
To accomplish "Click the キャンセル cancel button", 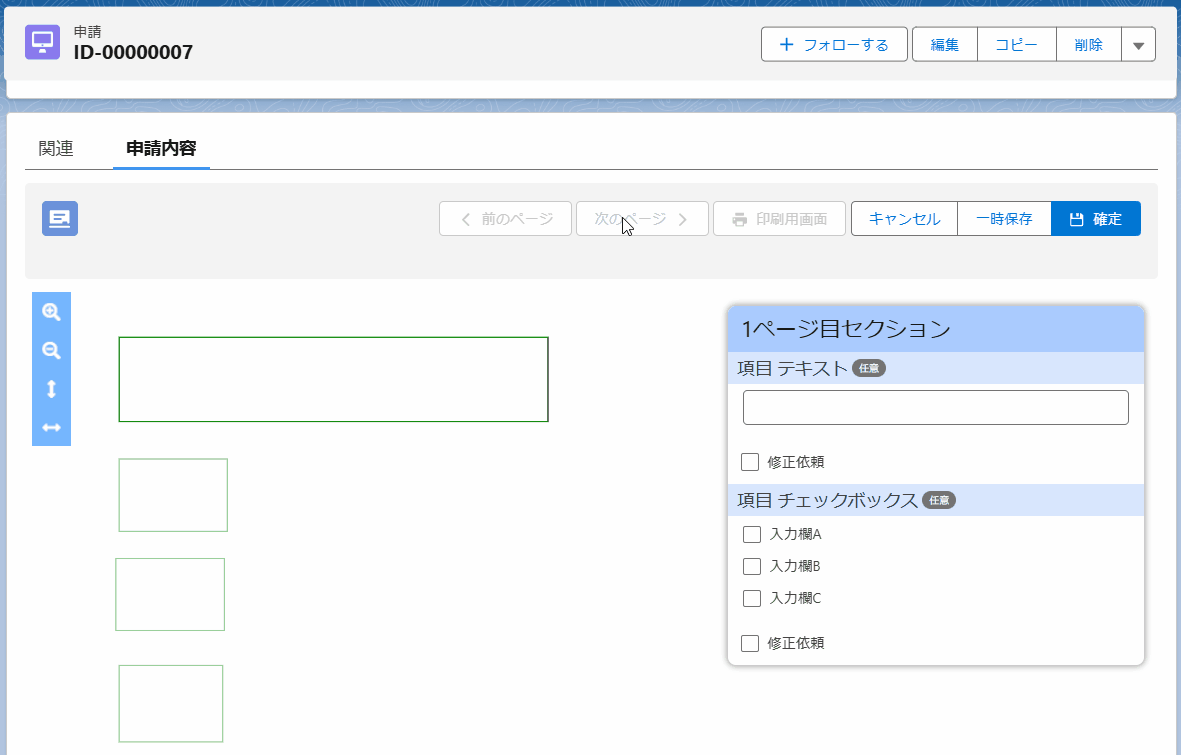I will (904, 219).
